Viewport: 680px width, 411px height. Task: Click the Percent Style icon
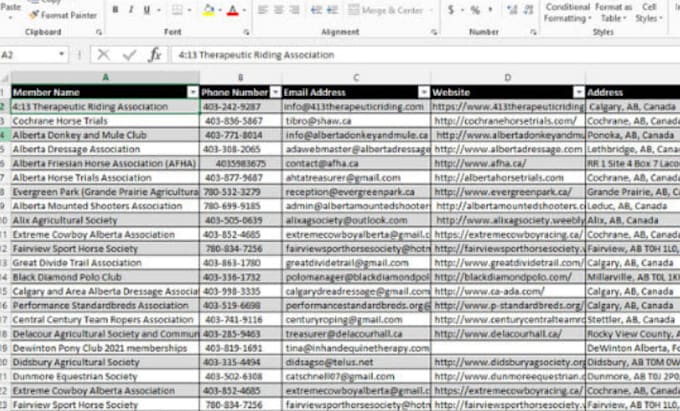475,10
